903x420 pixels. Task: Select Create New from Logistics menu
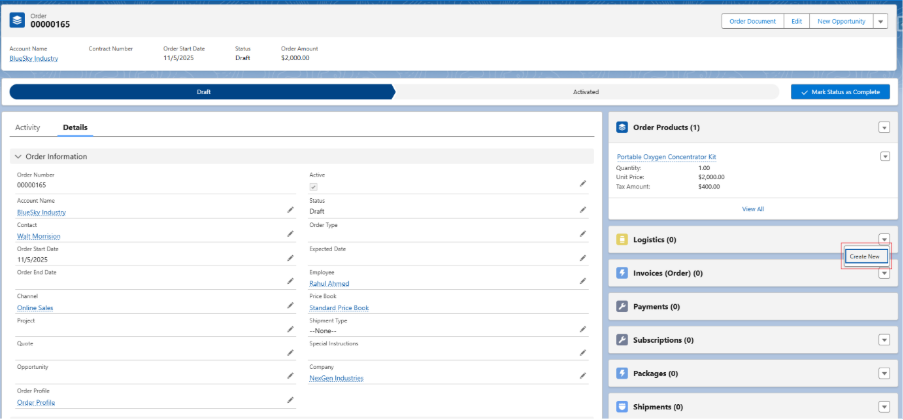[x=864, y=256]
